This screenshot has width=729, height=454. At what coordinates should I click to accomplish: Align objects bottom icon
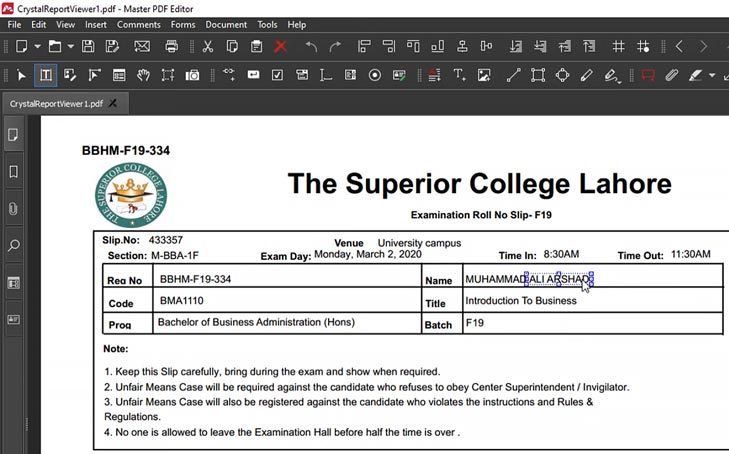coord(437,46)
